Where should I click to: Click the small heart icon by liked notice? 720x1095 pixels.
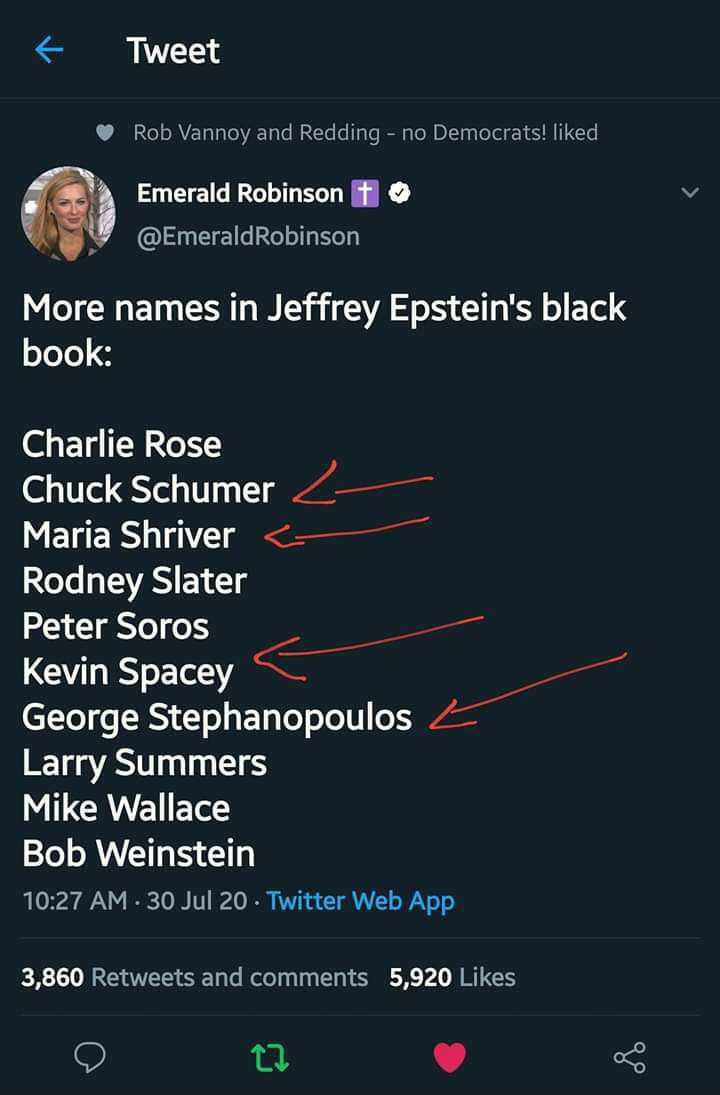tap(105, 133)
